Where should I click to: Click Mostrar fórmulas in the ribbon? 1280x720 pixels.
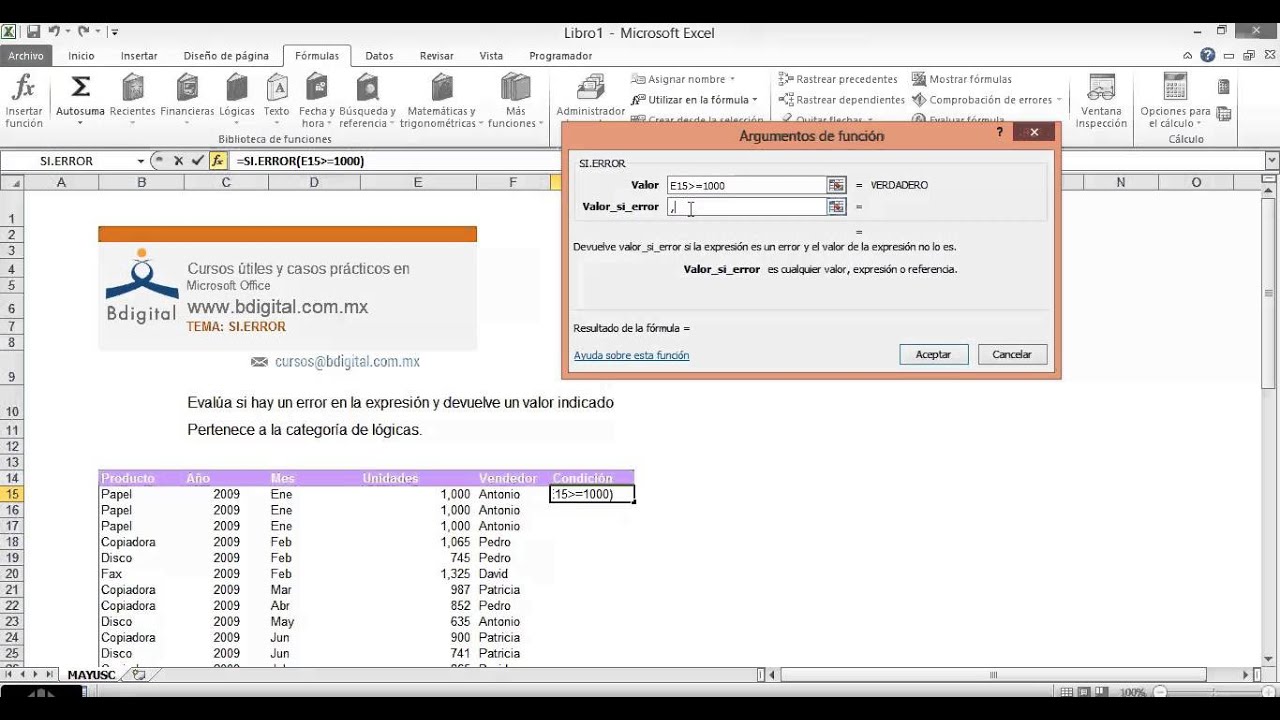tap(961, 79)
